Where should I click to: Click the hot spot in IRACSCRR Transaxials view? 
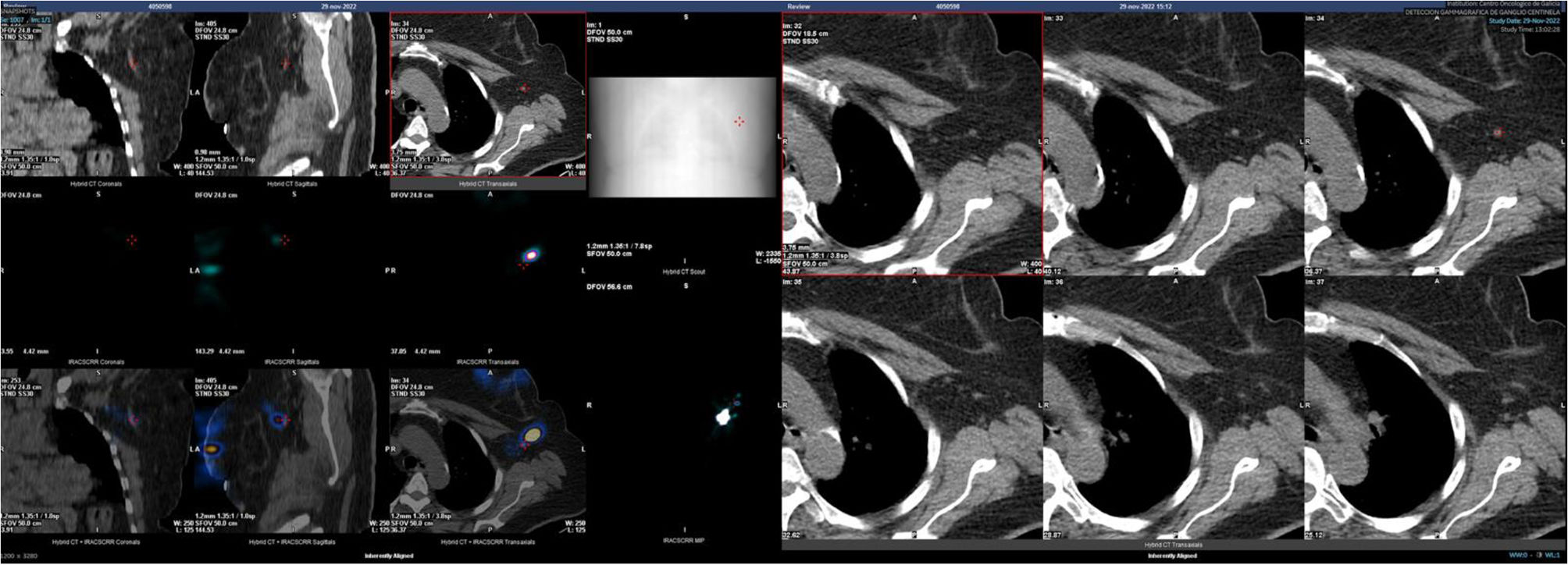coord(531,254)
